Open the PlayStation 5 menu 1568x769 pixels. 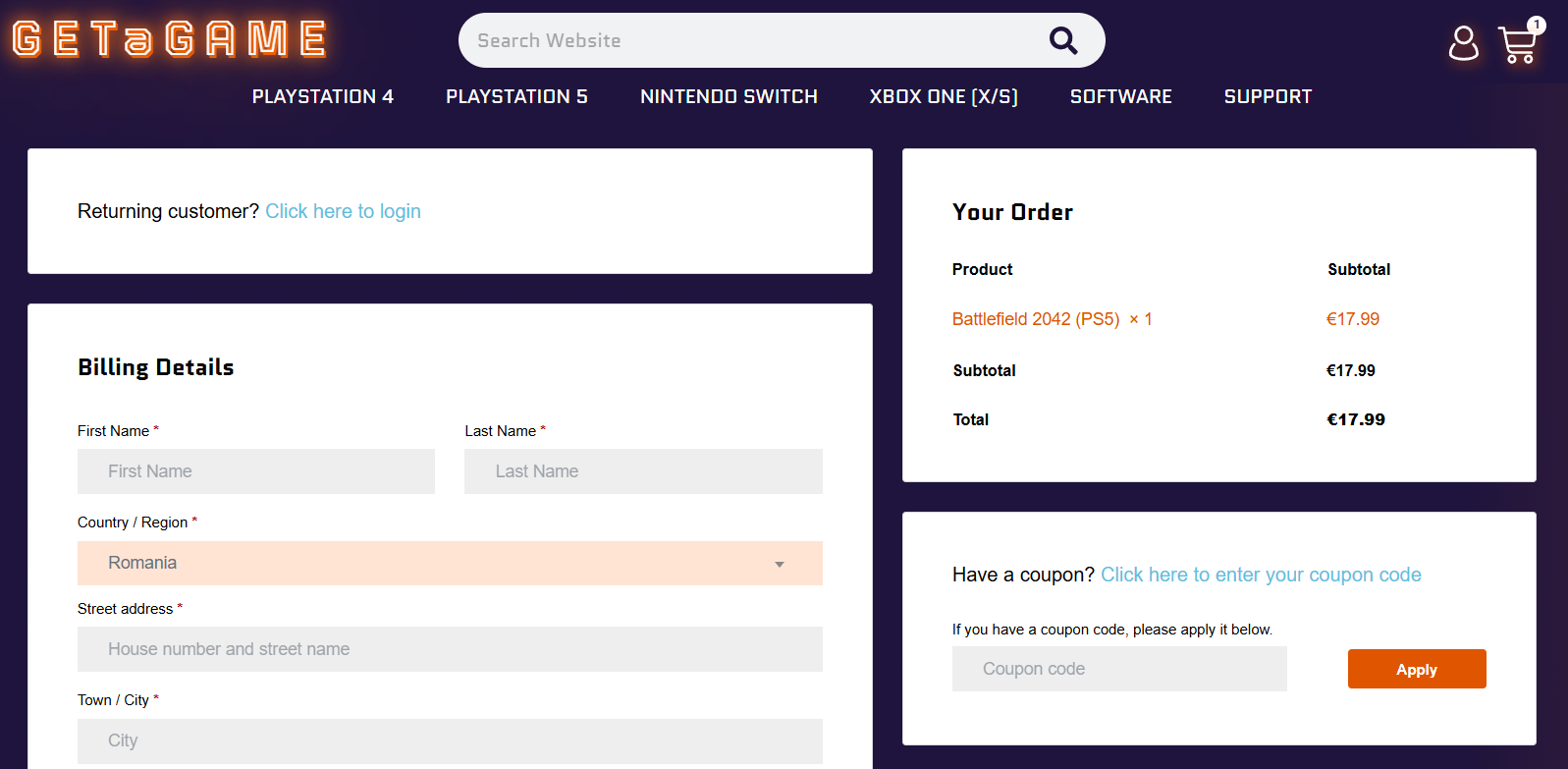click(x=516, y=96)
